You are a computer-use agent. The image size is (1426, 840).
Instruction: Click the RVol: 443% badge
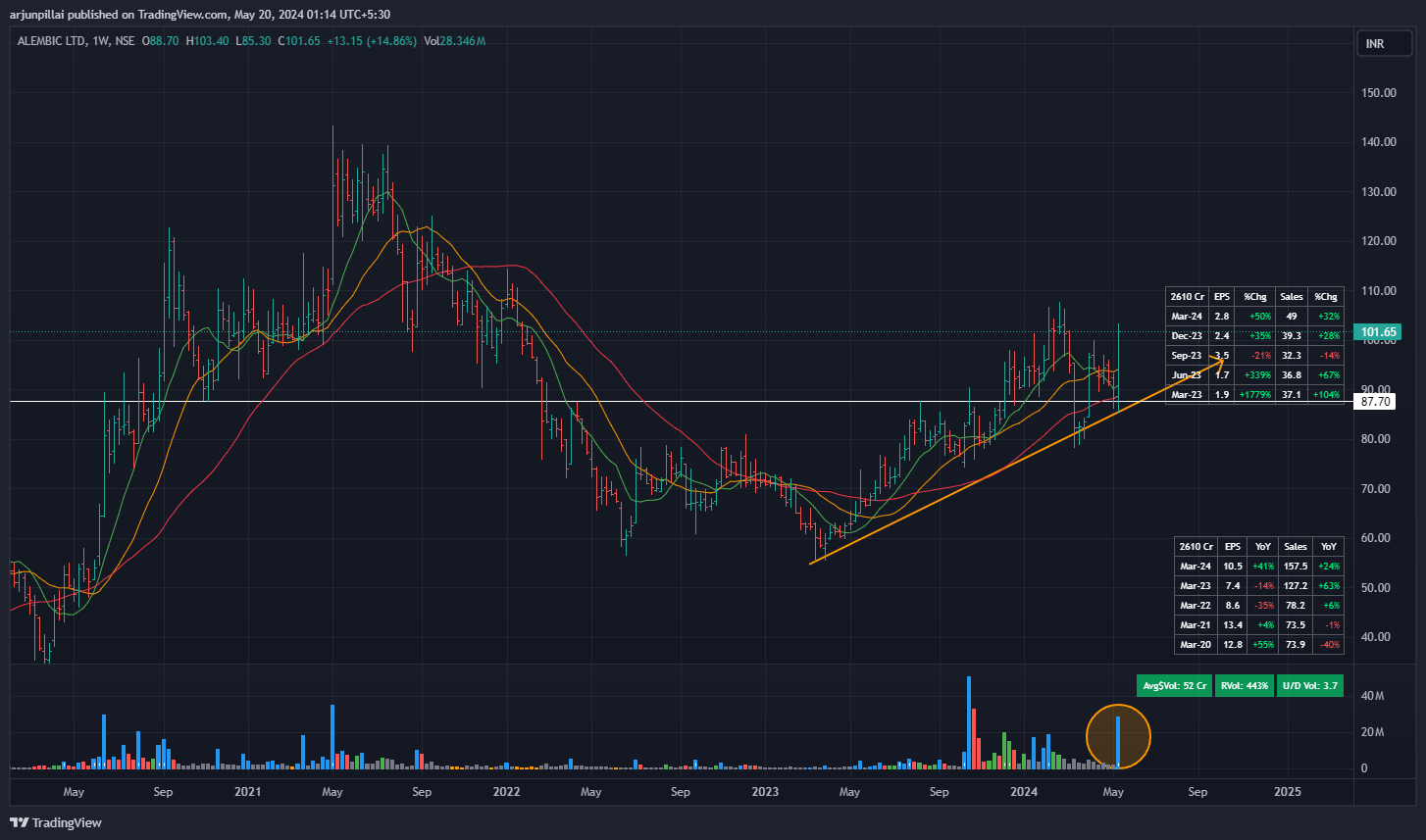pos(1245,686)
